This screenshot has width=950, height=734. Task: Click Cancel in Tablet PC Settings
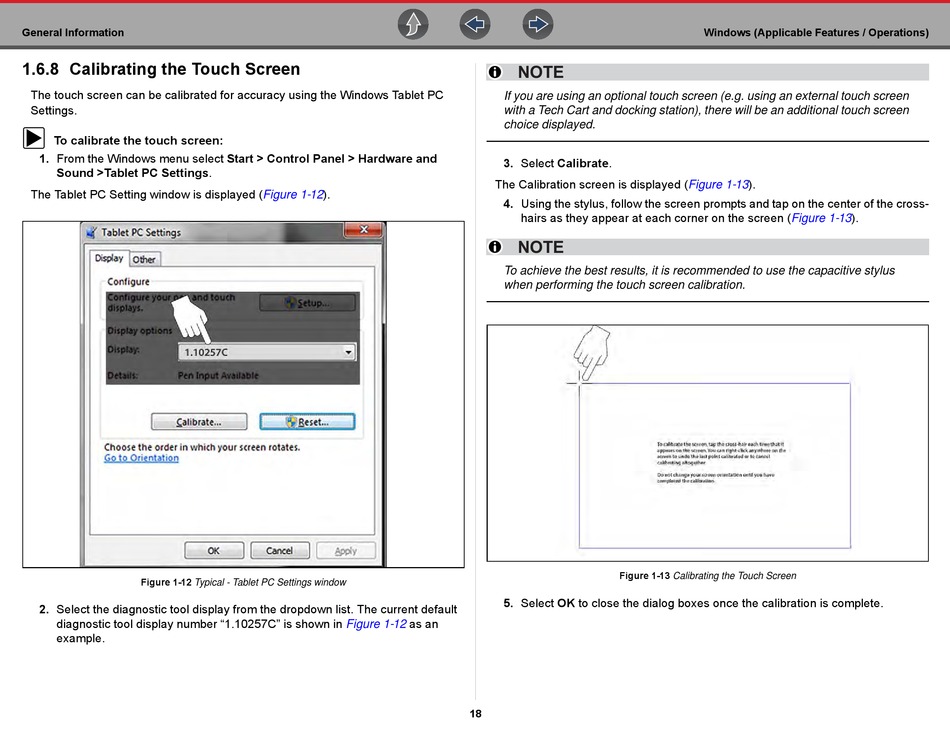[x=279, y=550]
